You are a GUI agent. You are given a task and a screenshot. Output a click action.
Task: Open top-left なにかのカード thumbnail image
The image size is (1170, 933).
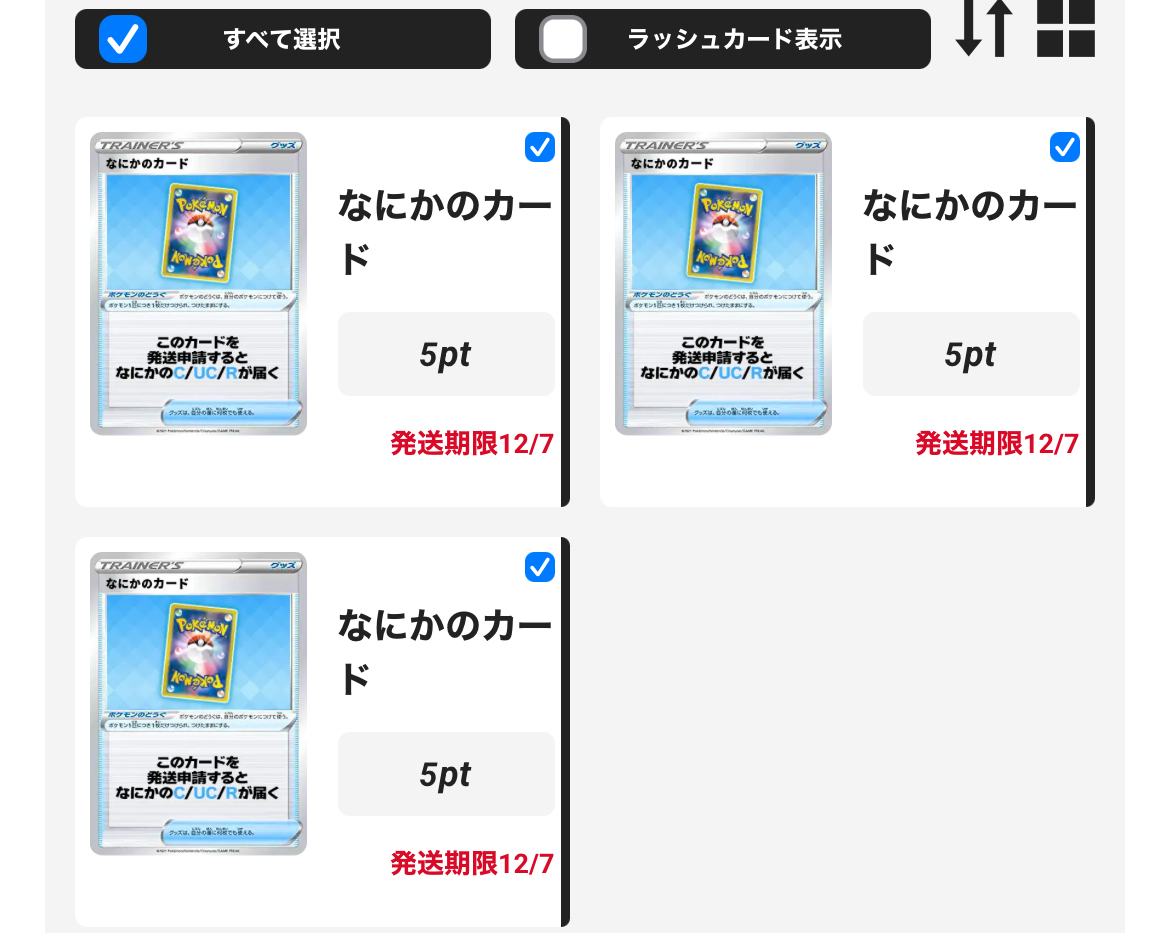(198, 284)
